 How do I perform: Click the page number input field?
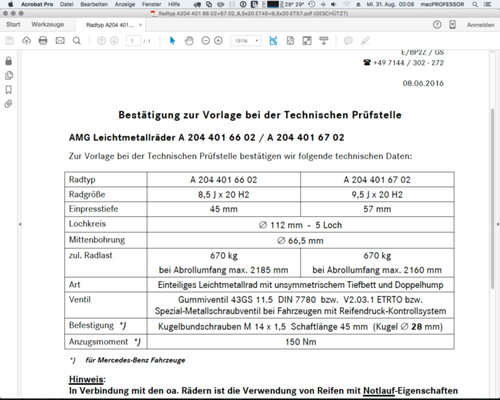[133, 41]
